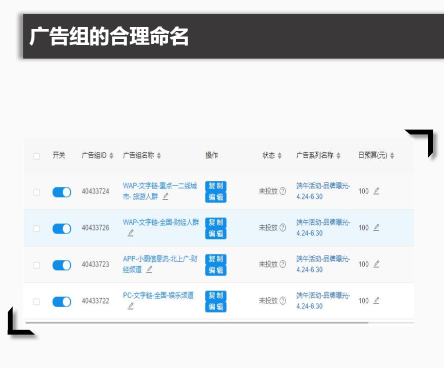Edit daily budget pencil in row 40433723
The width and height of the screenshot is (444, 368).
376,264
